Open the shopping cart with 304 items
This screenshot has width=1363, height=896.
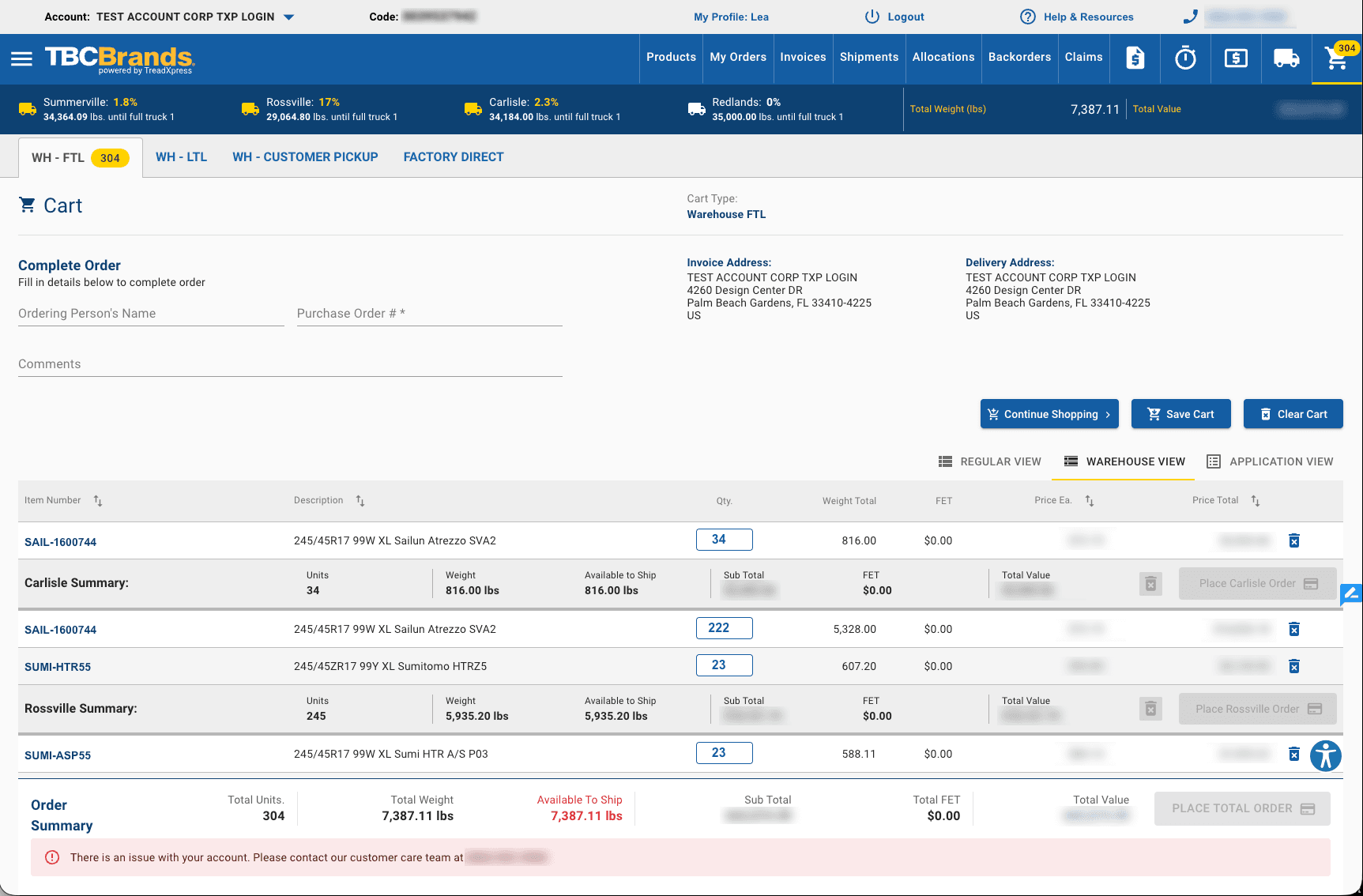pos(1337,57)
